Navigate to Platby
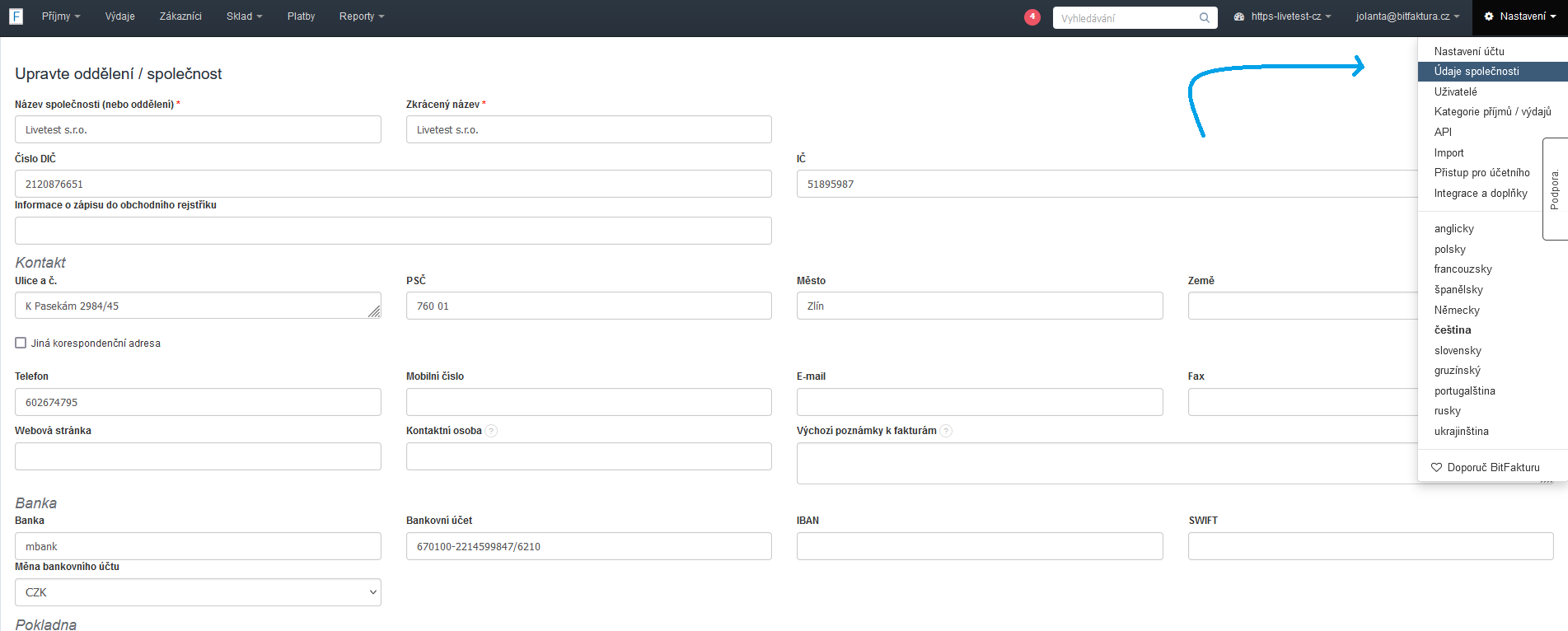Screen dimensions: 1568x631 click(x=301, y=16)
